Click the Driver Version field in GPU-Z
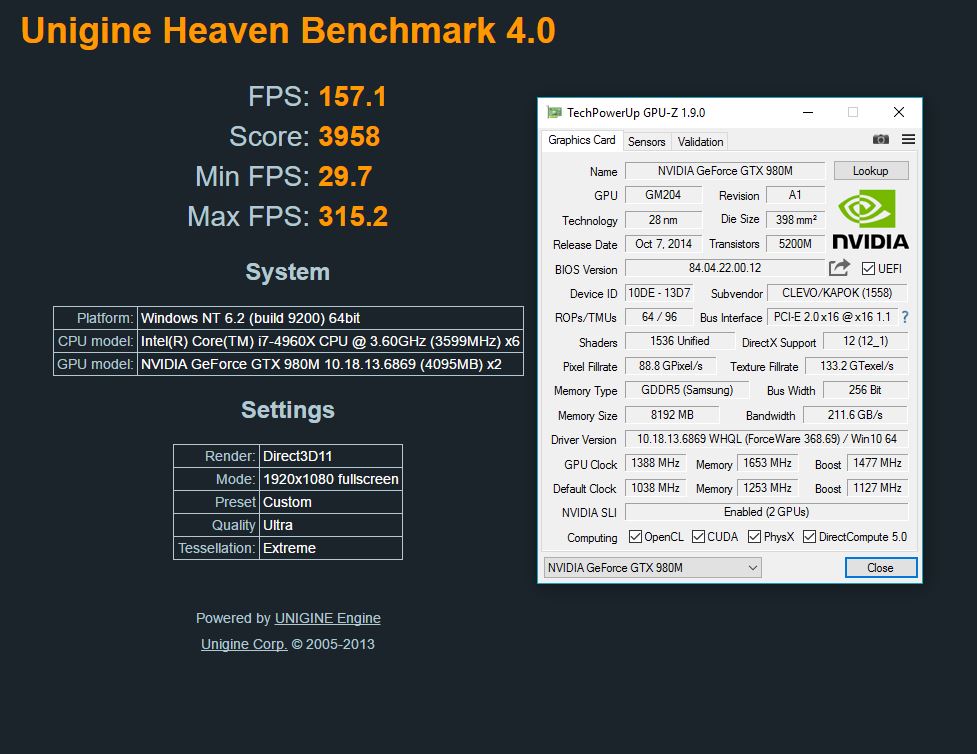The image size is (977, 754). coord(766,439)
